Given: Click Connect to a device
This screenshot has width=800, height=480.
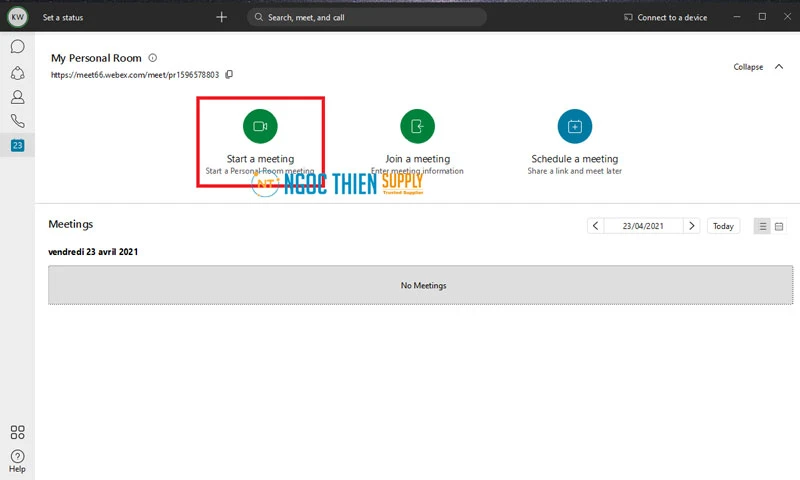Looking at the screenshot, I should pyautogui.click(x=665, y=17).
